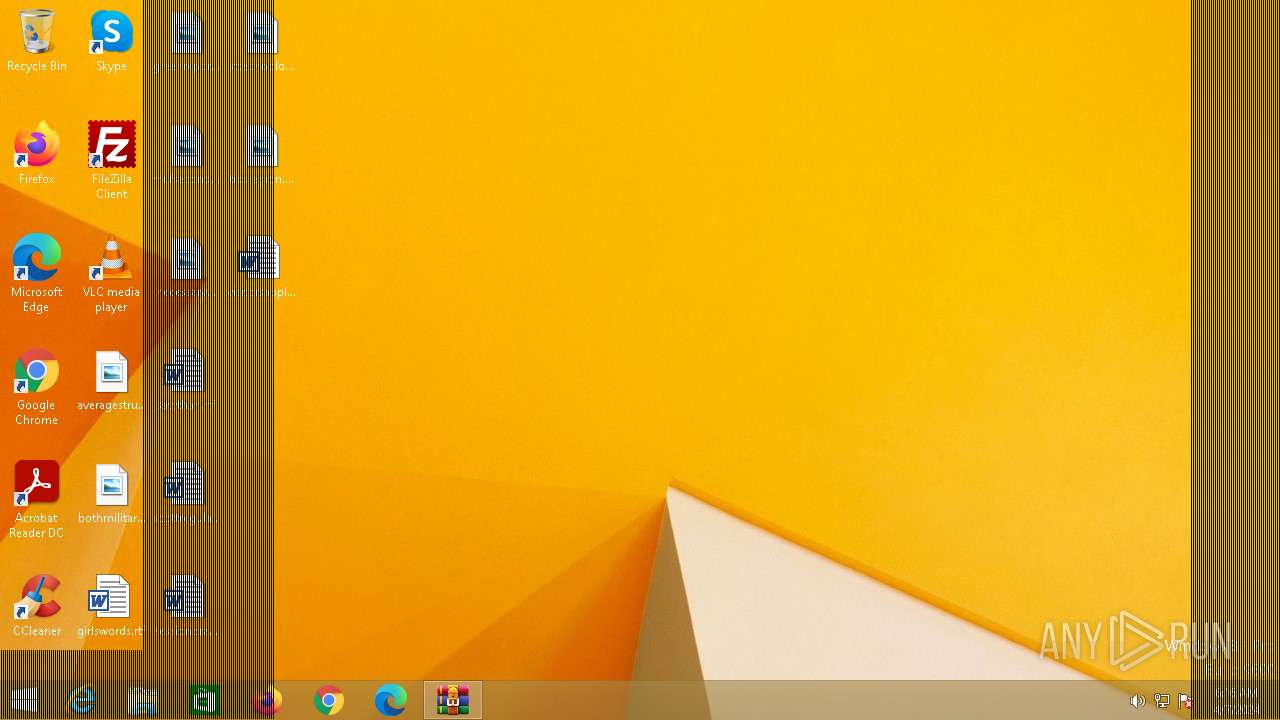The image size is (1280, 720).
Task: Open the Acrobat Reader DC desktop shortcut
Action: pyautogui.click(x=36, y=500)
